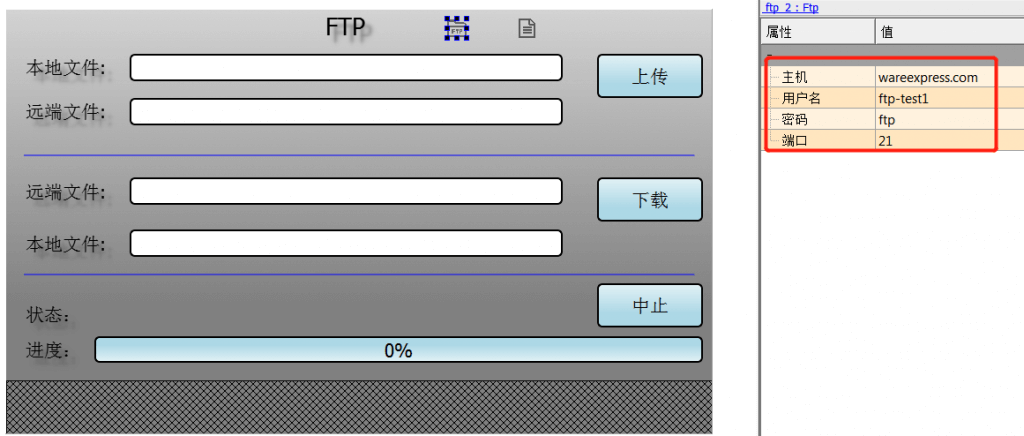The image size is (1024, 436).
Task: Click the 中止 abort button
Action: (x=650, y=305)
